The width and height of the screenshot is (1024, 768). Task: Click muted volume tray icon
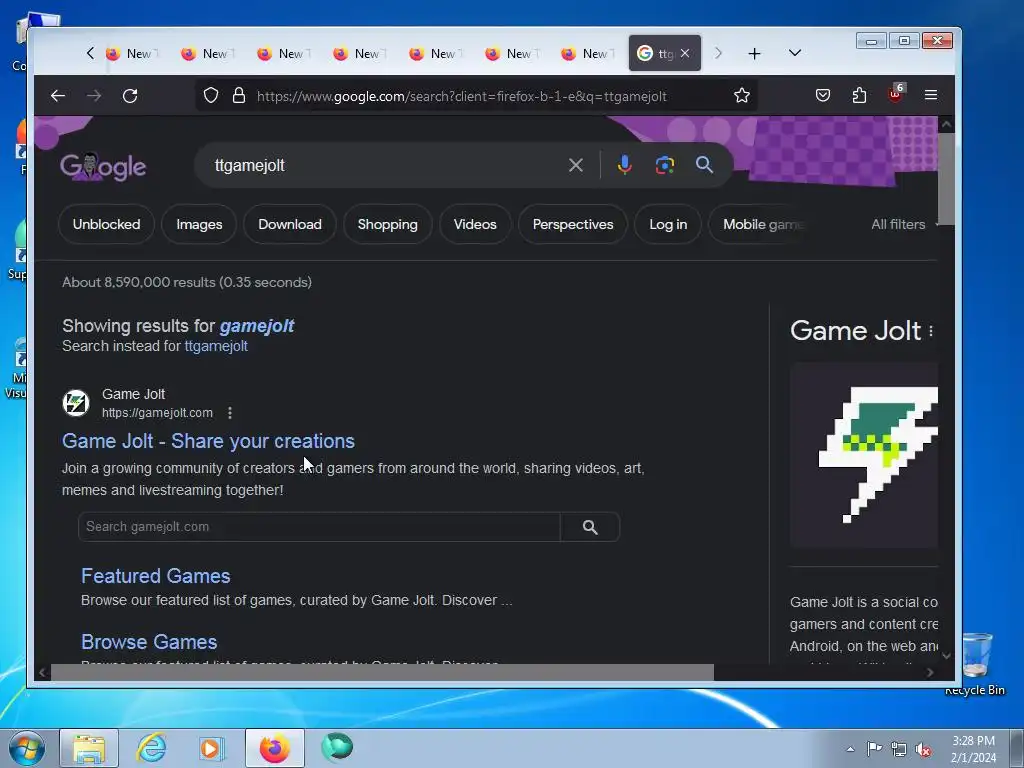pyautogui.click(x=923, y=749)
